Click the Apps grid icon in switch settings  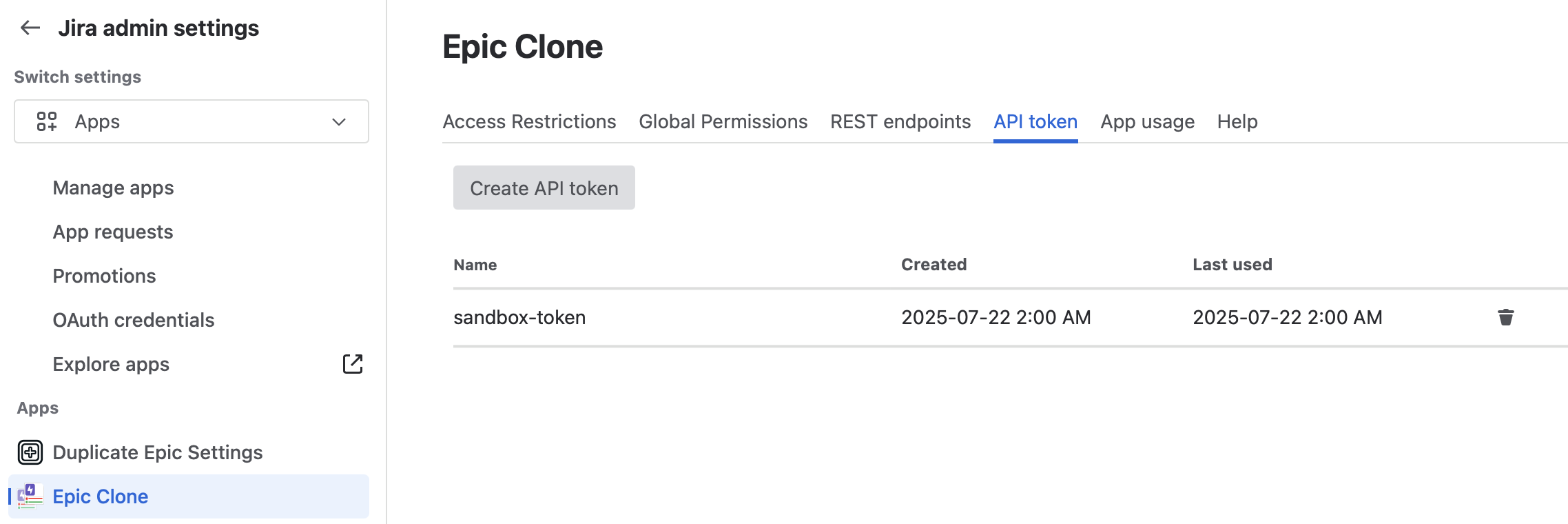click(x=47, y=121)
